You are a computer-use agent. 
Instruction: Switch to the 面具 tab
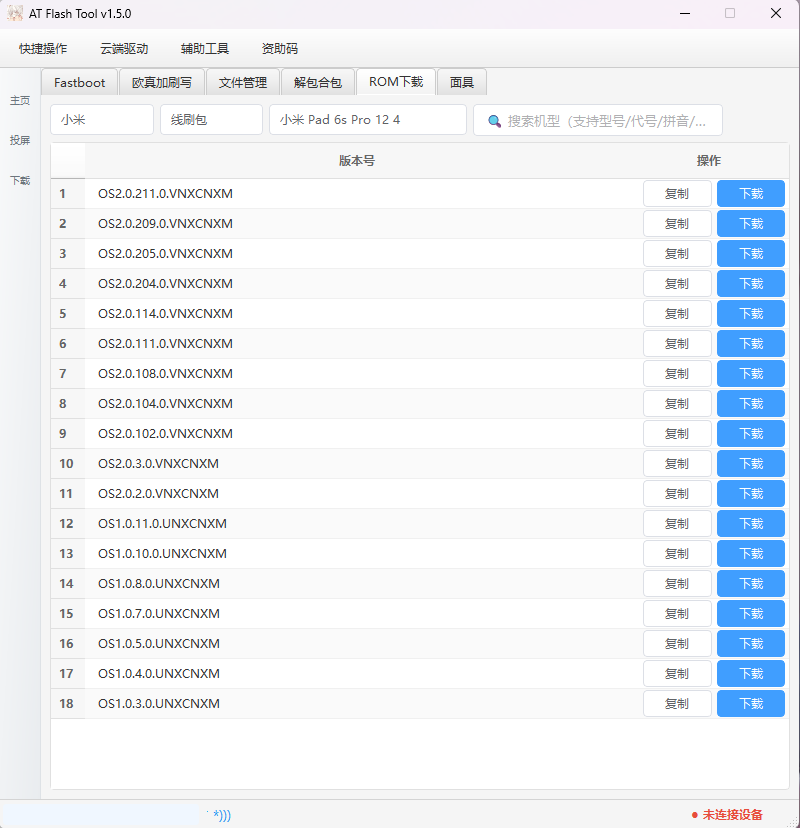click(462, 82)
